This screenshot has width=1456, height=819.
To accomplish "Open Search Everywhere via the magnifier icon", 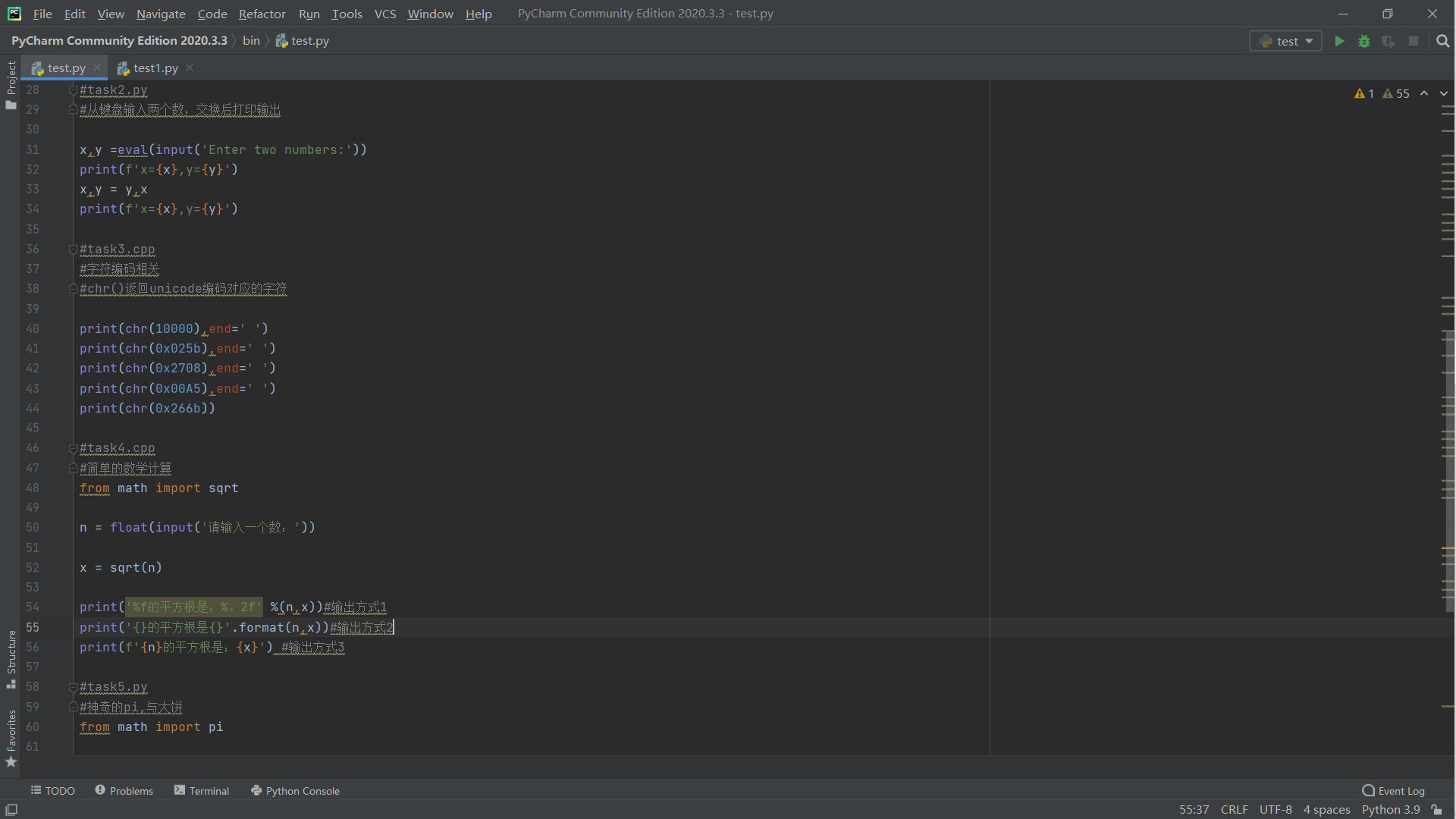I will tap(1443, 41).
